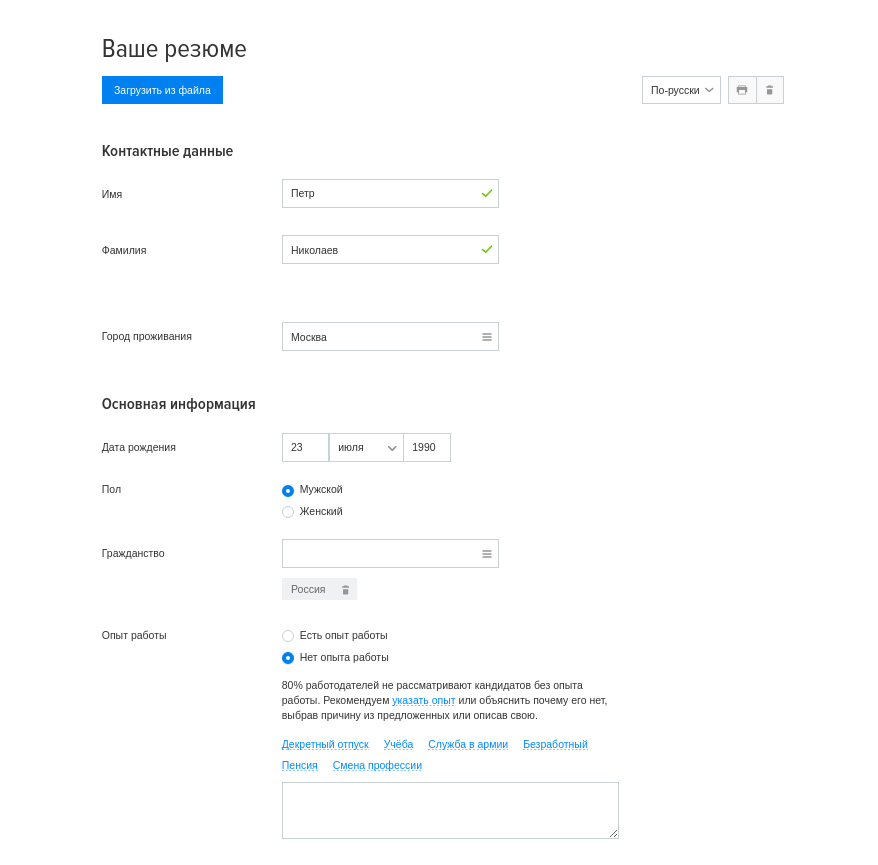Select the Женский gender radio button
Screen dimensions: 878x865
coord(288,512)
